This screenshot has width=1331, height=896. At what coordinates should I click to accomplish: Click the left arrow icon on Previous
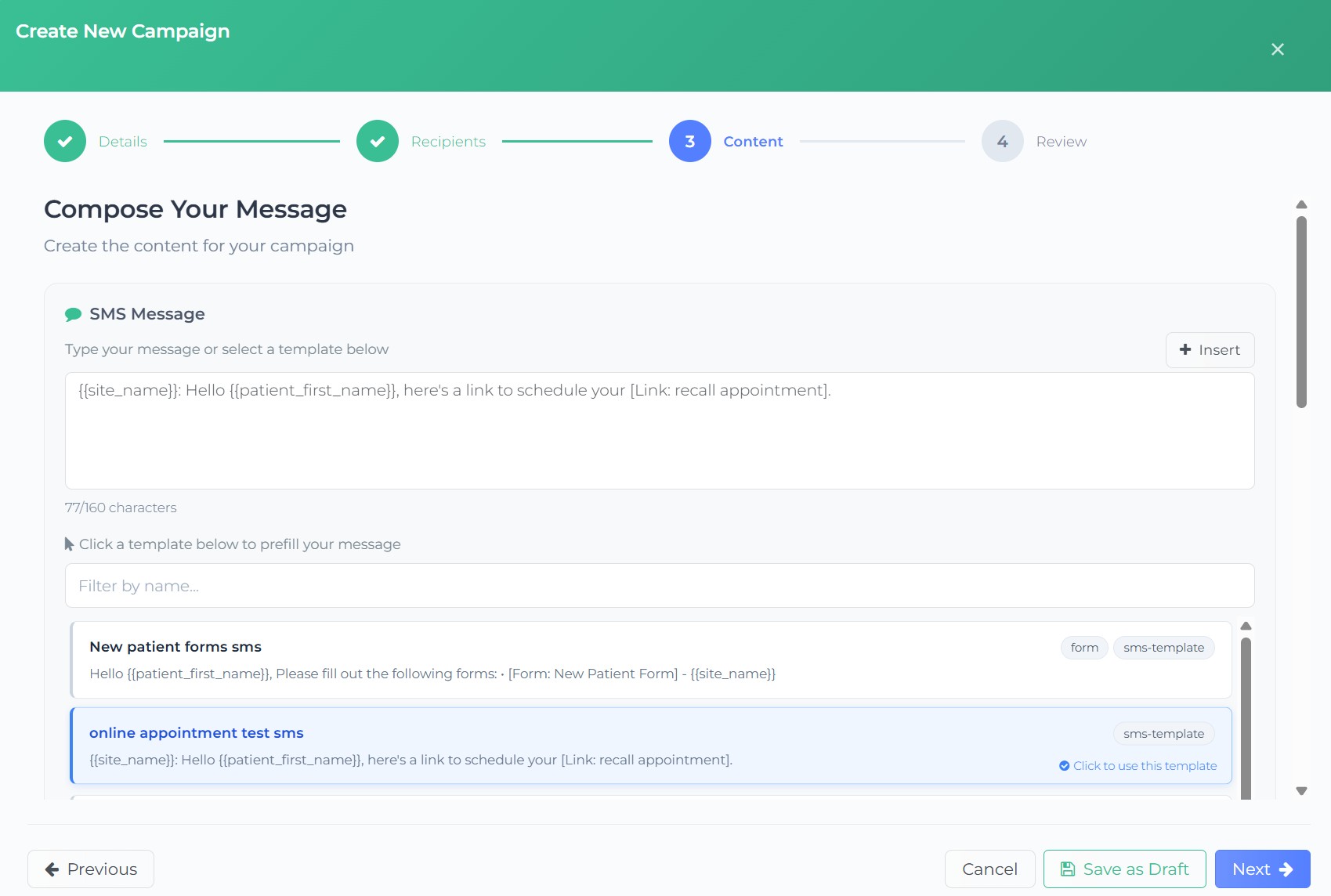pyautogui.click(x=52, y=869)
